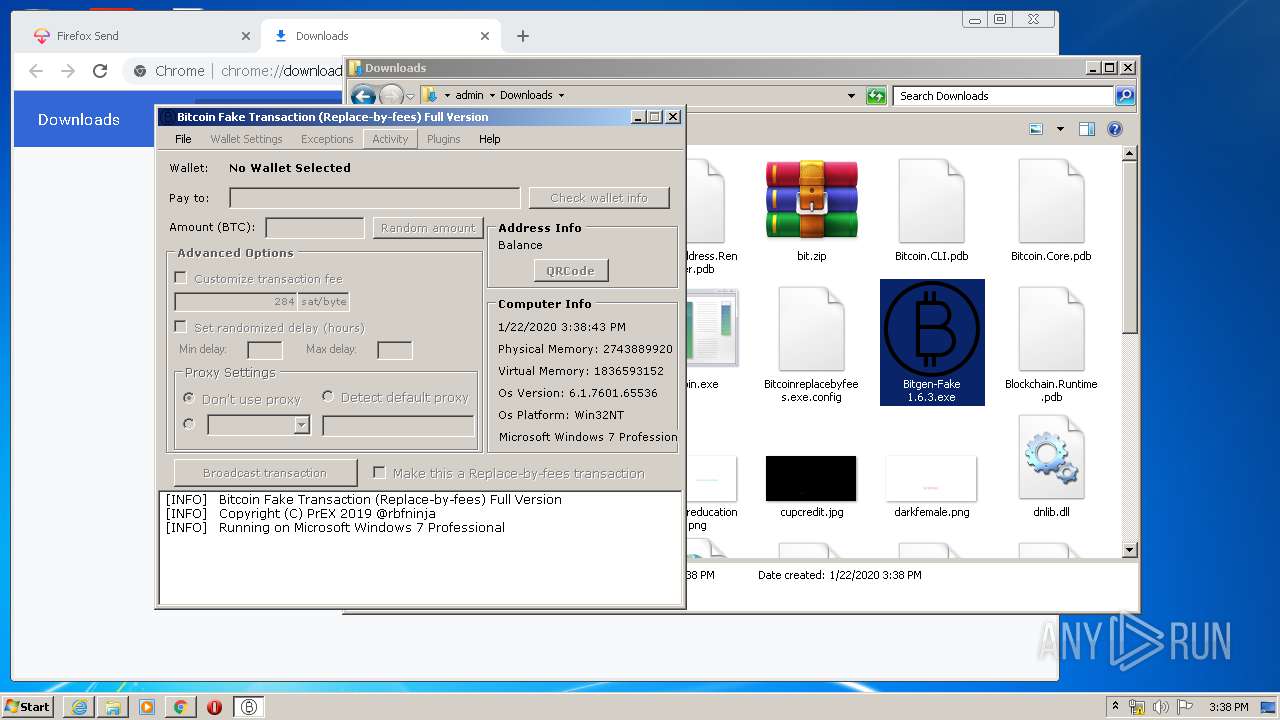Open Internet Explorer from taskbar

click(x=79, y=707)
